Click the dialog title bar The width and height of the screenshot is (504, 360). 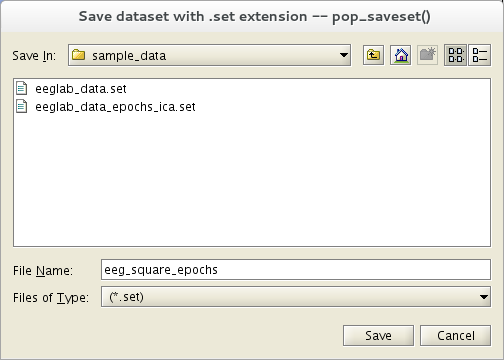pos(254,16)
